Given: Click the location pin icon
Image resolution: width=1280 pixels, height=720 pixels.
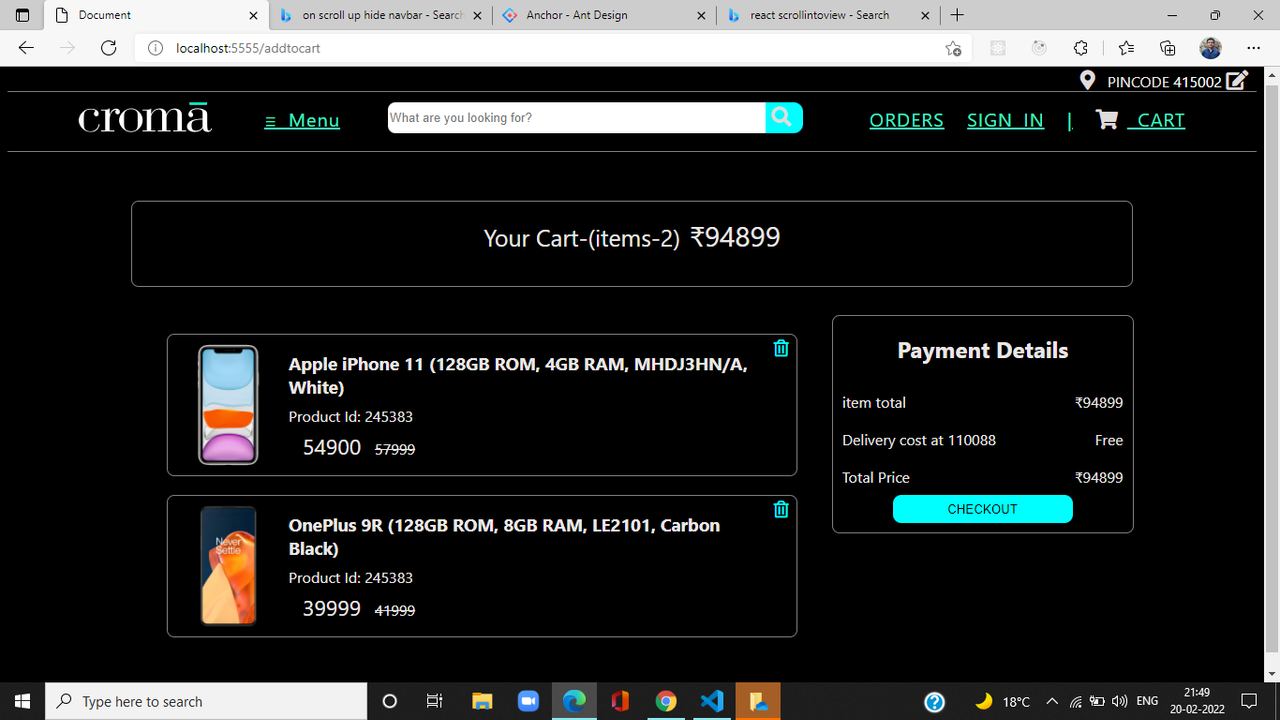Looking at the screenshot, I should pyautogui.click(x=1087, y=81).
